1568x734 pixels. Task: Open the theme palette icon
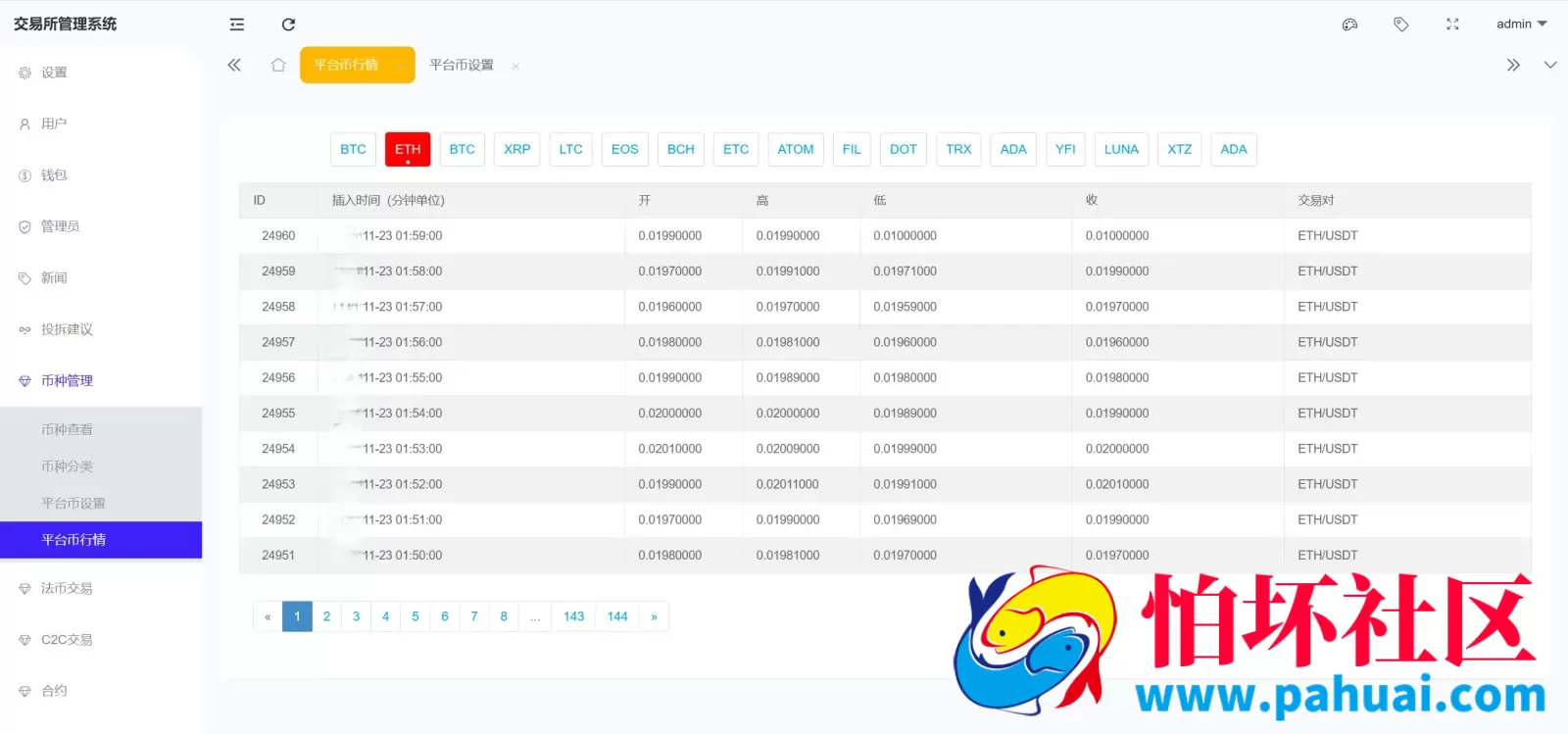[x=1349, y=24]
